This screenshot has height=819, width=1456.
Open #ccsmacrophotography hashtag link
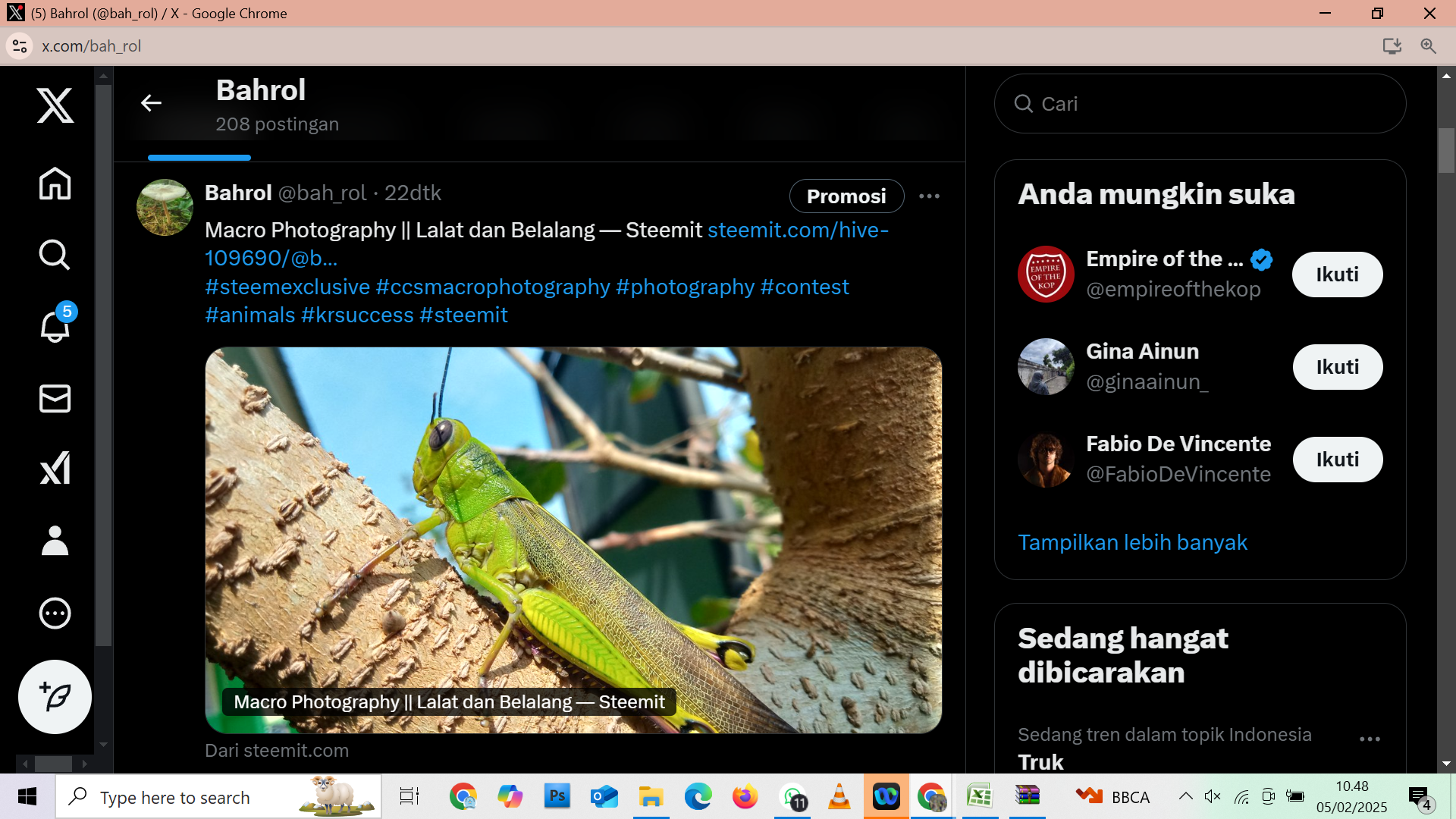[x=493, y=287]
